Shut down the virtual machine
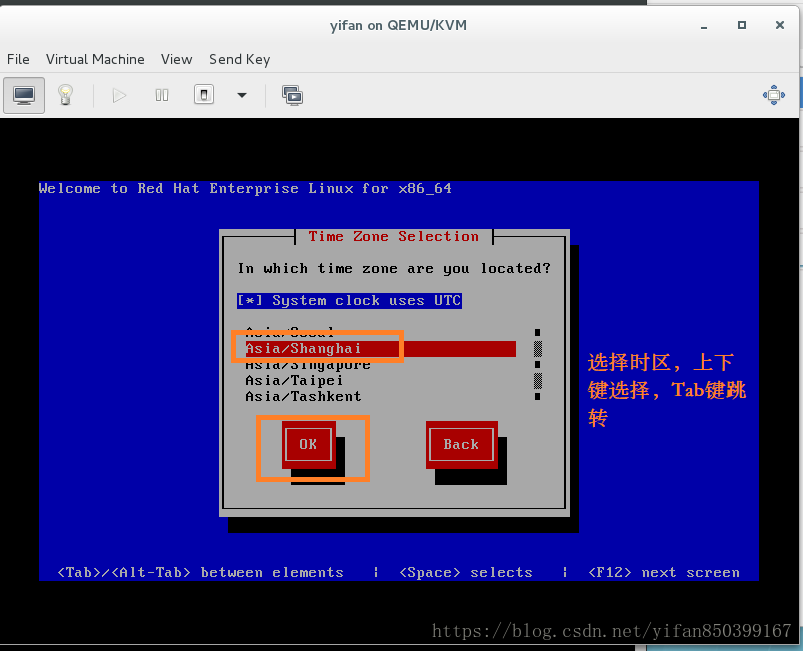Viewport: 803px width, 651px height. click(x=204, y=95)
